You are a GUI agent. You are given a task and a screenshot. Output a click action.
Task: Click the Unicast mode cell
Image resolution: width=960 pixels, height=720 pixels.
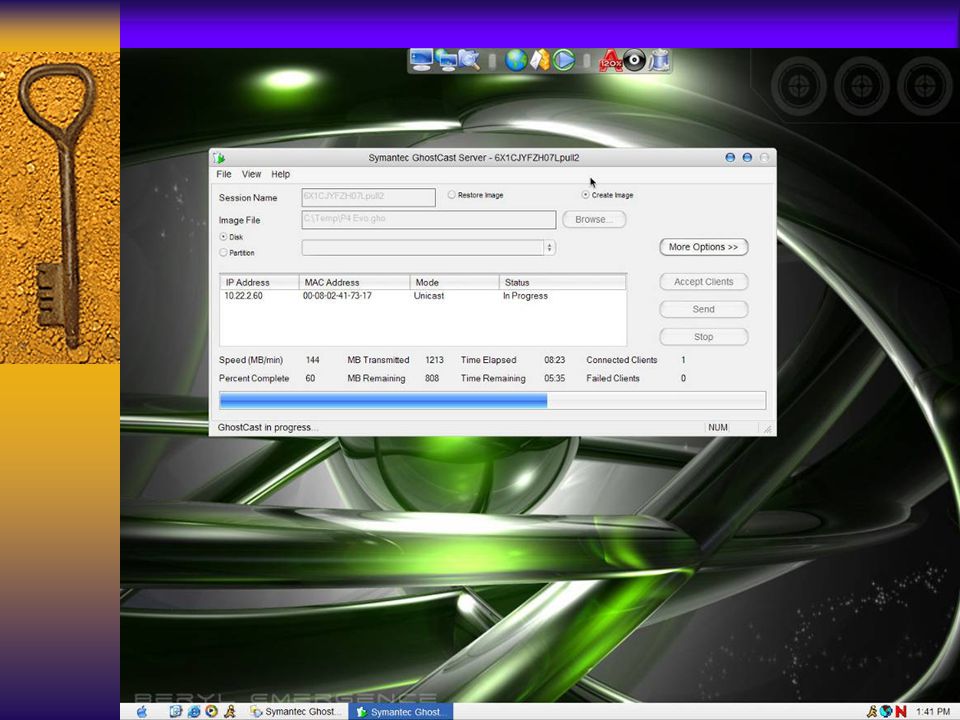[x=429, y=296]
